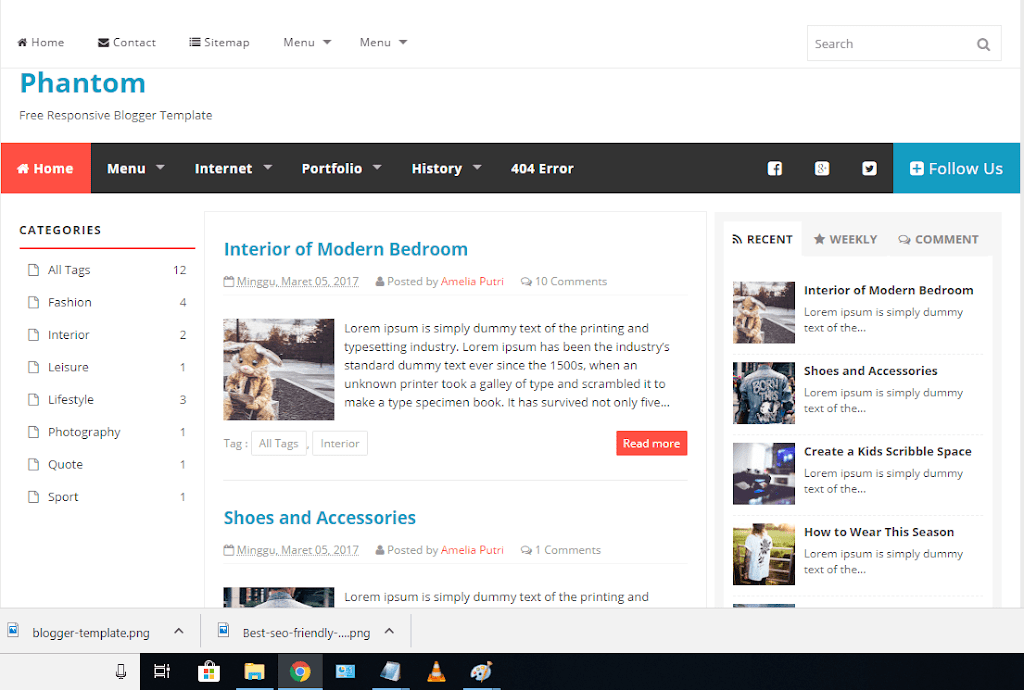Screen dimensions: 1024x690
Task: Click the Contact envelope icon
Action: click(x=101, y=42)
